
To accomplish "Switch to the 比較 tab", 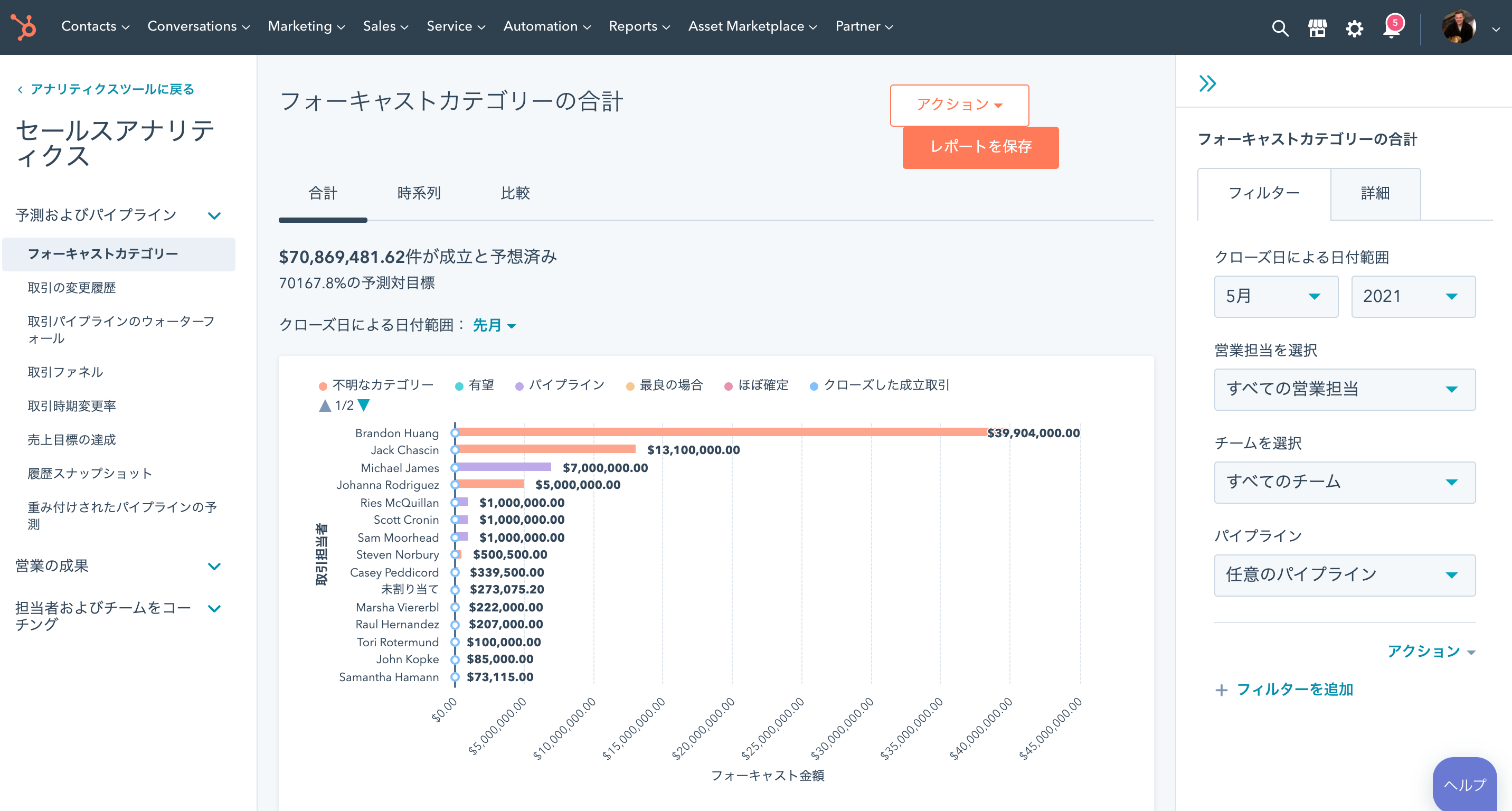I will point(515,194).
